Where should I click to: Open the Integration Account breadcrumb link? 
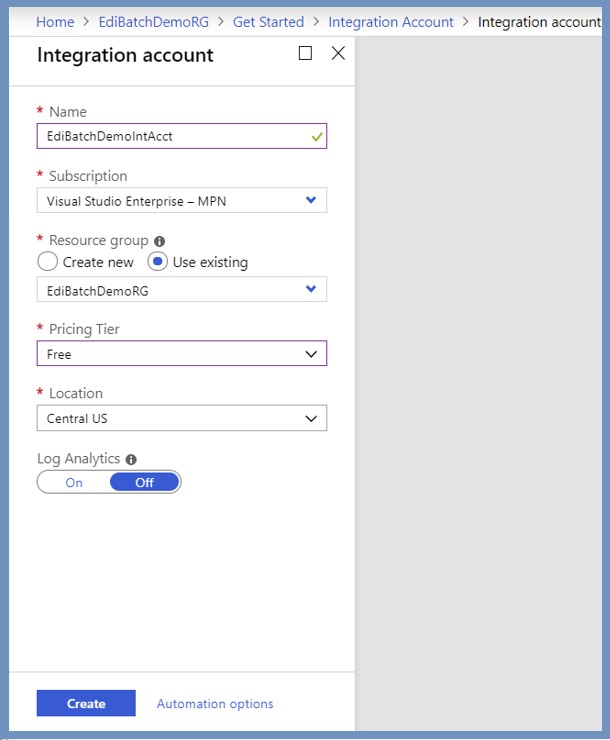tap(391, 22)
